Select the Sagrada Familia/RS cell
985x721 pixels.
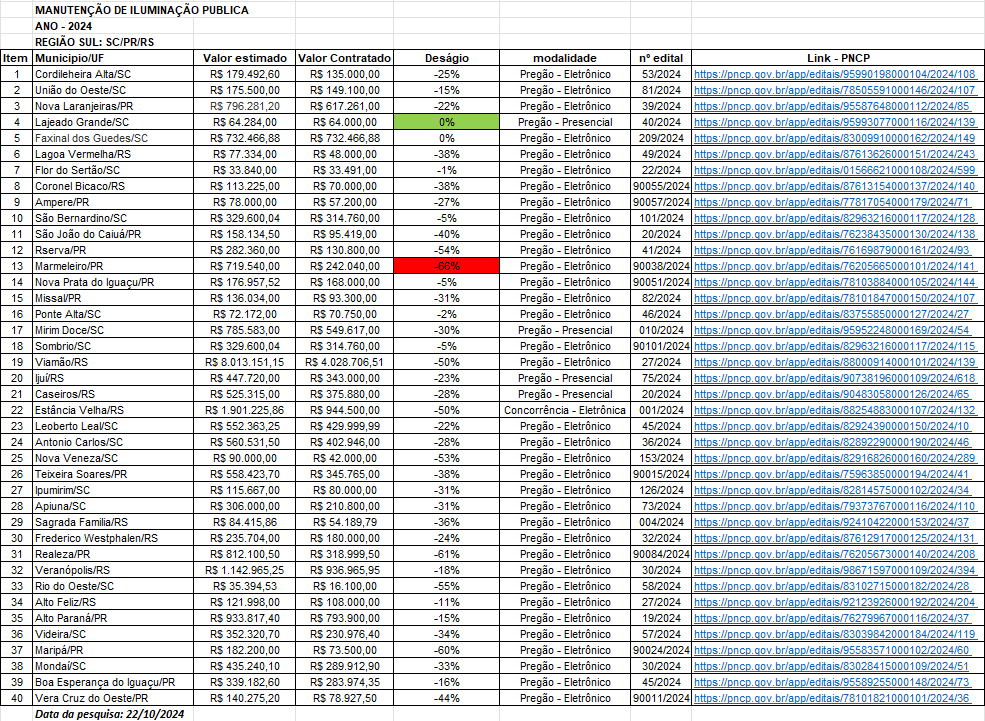pos(113,523)
